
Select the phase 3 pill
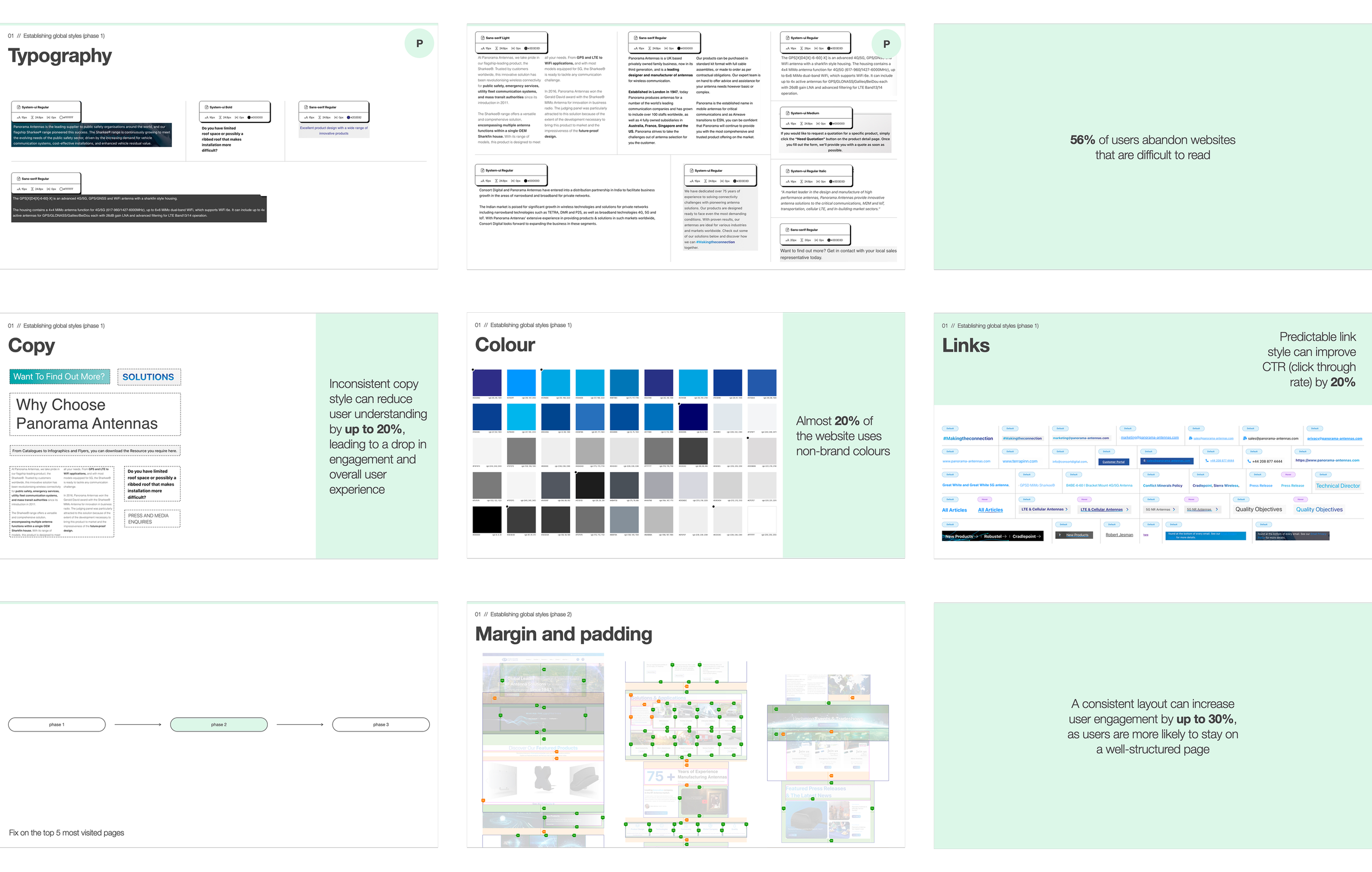click(x=381, y=724)
